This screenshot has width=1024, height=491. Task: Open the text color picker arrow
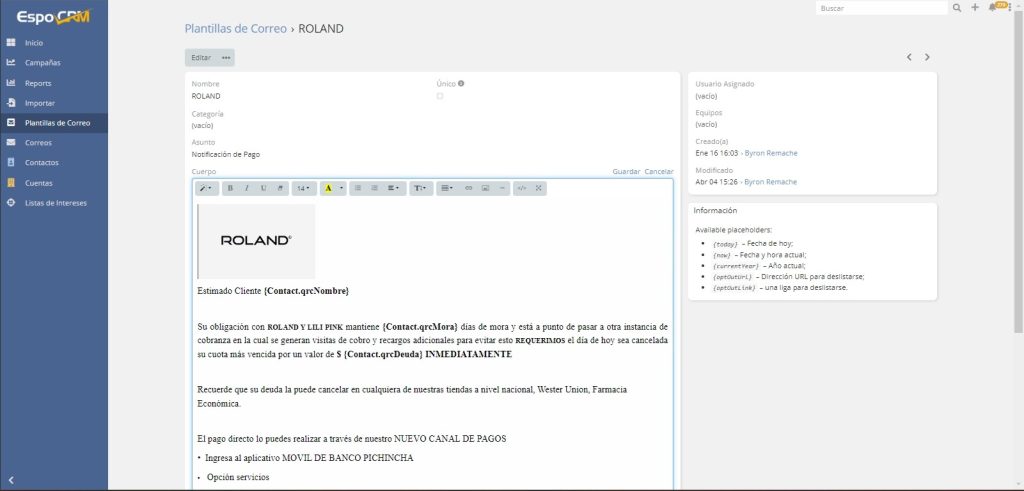(x=341, y=188)
